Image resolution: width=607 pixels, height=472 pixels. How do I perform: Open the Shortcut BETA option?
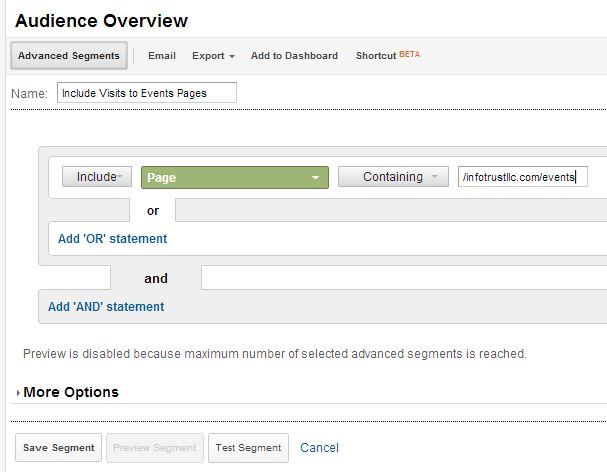pos(387,56)
